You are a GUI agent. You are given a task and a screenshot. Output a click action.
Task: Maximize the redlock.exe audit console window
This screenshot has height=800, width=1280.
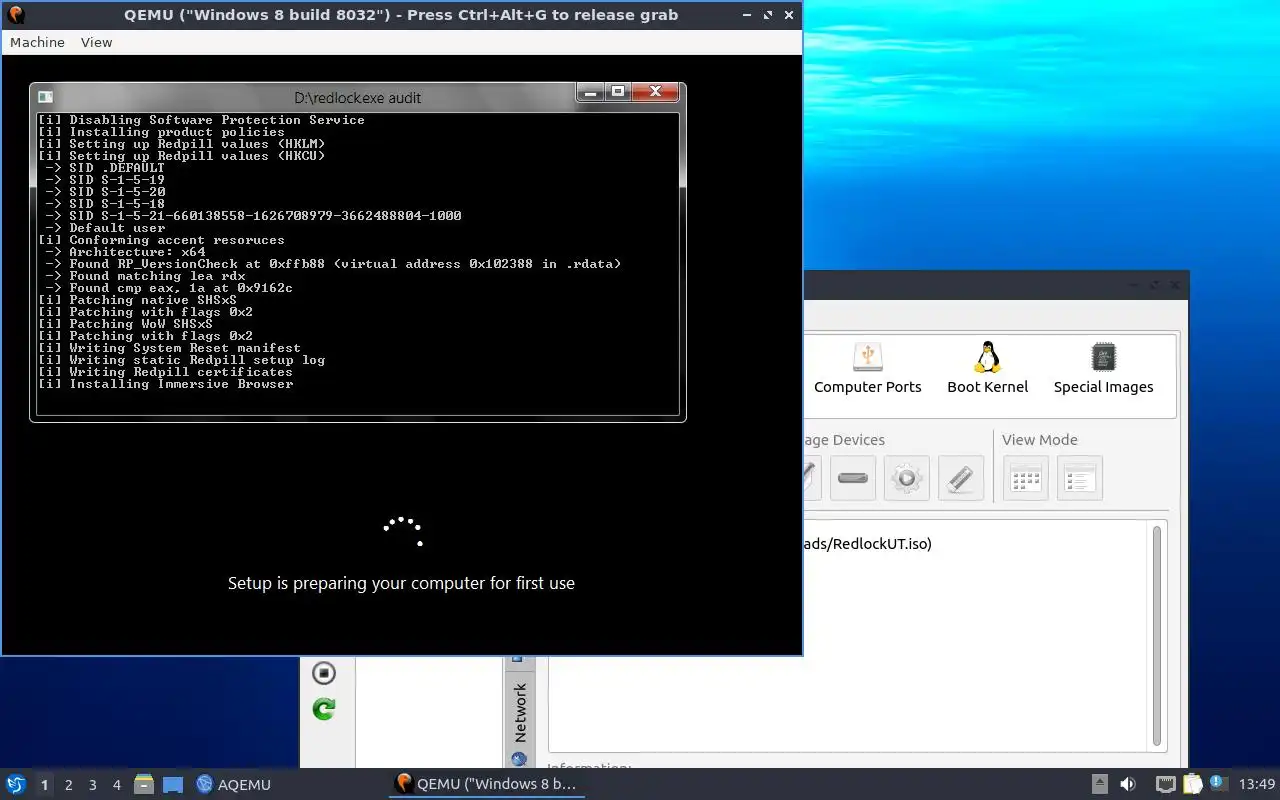point(618,91)
